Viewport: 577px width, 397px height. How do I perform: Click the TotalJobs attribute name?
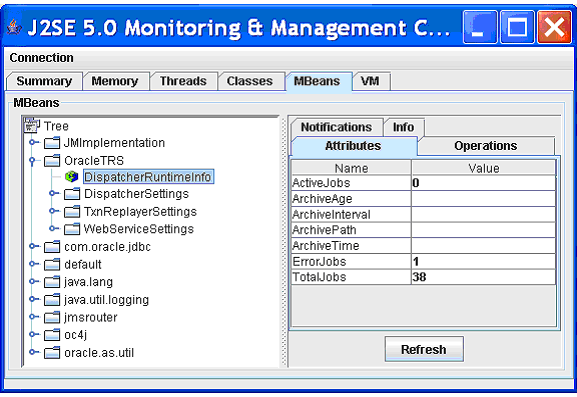pos(319,277)
